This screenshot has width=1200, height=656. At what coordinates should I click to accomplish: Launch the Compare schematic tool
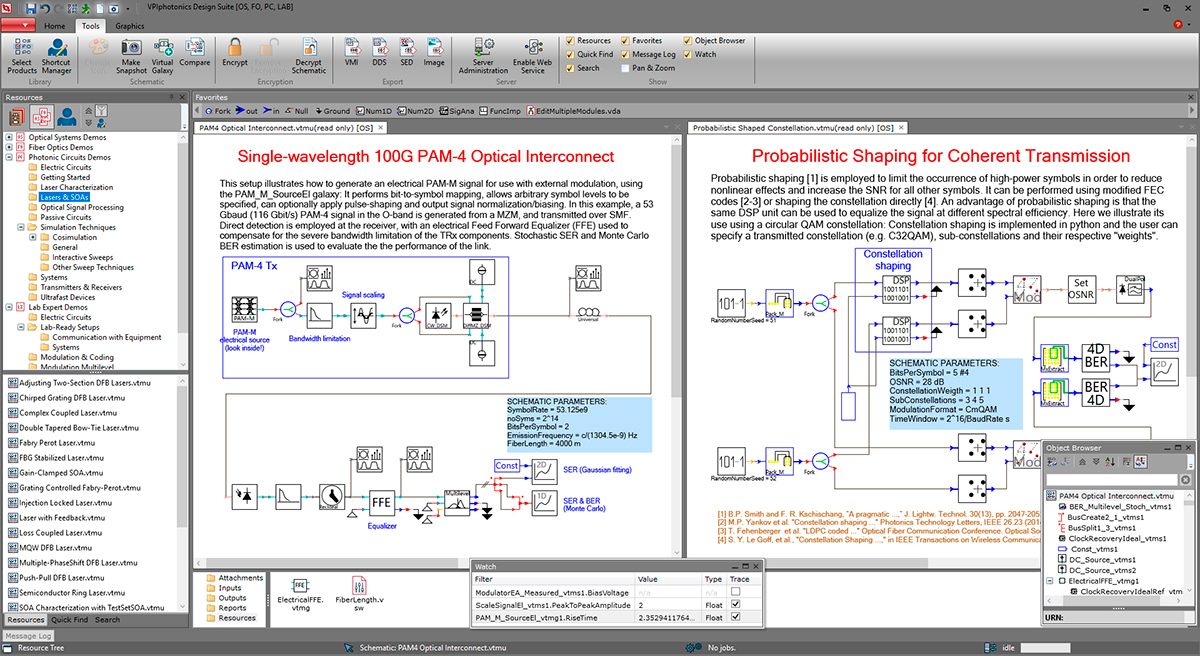[195, 50]
